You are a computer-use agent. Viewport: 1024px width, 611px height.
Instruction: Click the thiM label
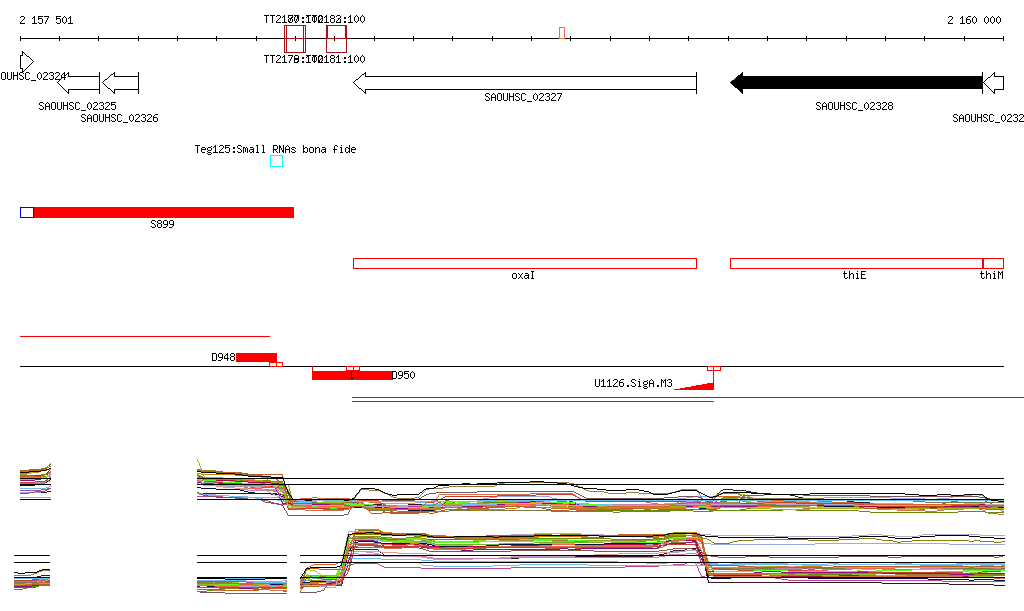pos(991,275)
